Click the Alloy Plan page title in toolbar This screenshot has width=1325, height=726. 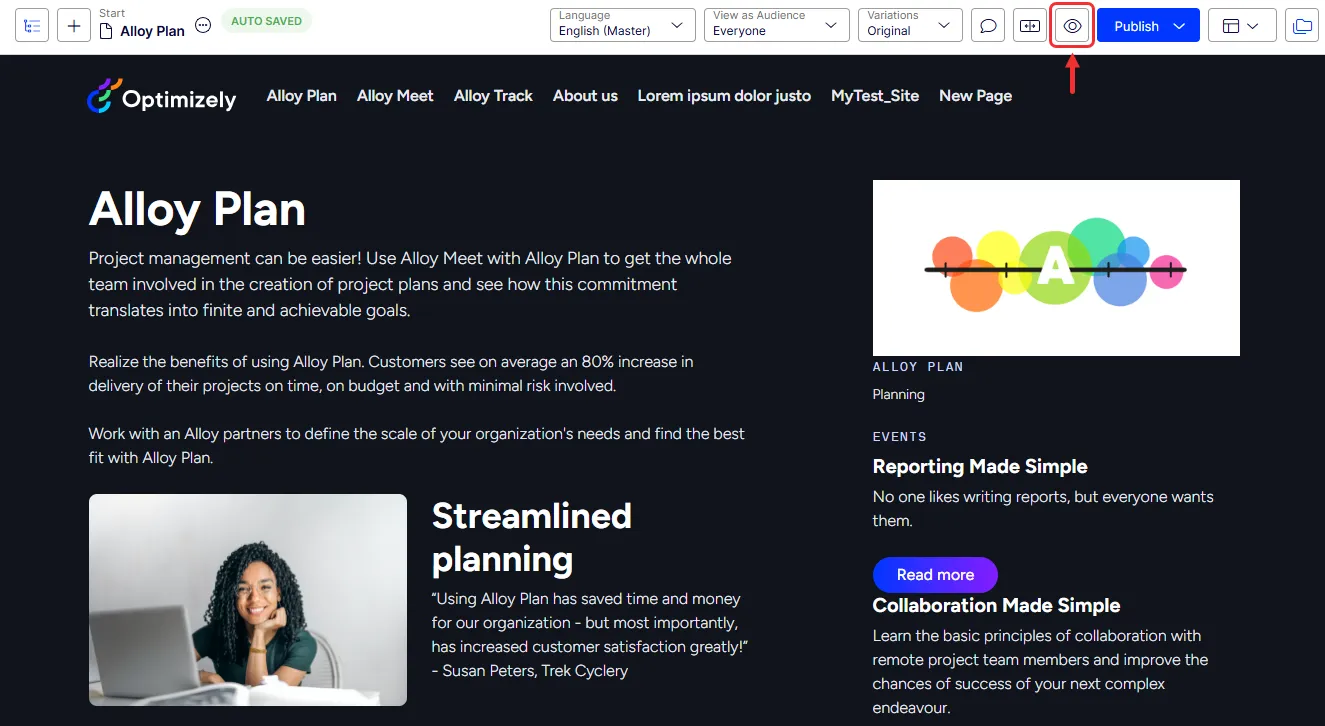coord(152,31)
